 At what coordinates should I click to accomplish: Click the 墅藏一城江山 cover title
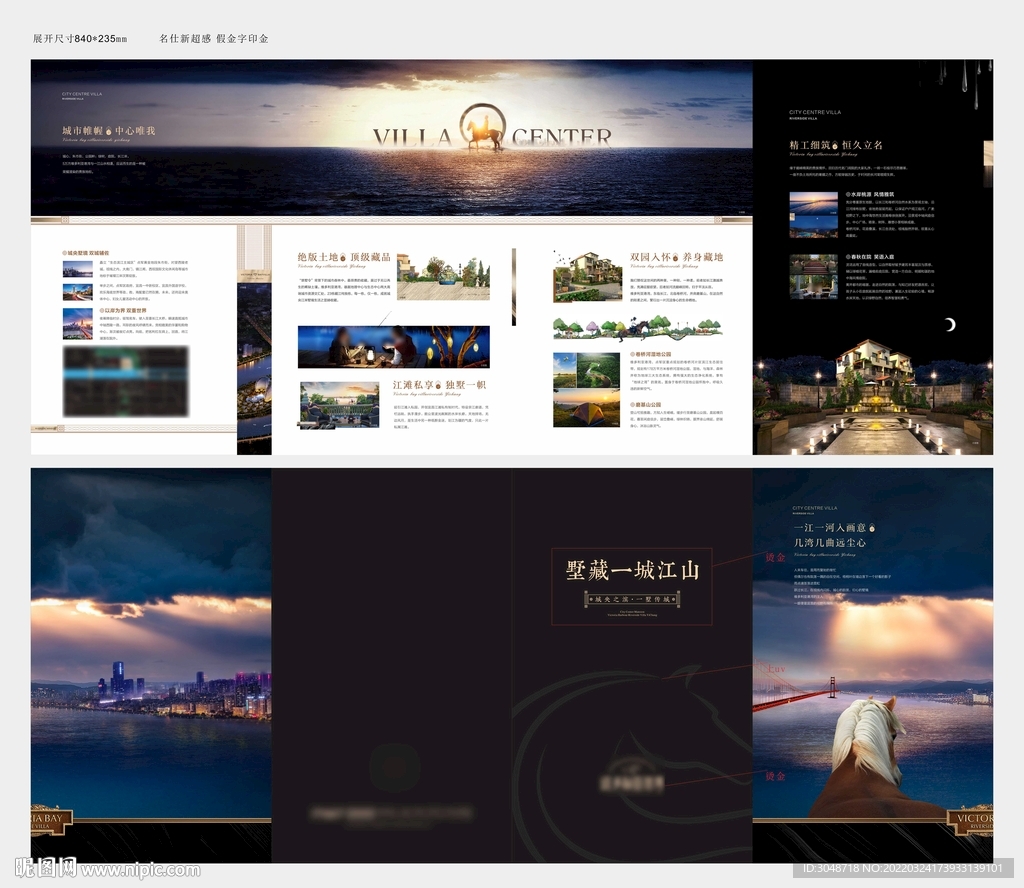pyautogui.click(x=632, y=571)
